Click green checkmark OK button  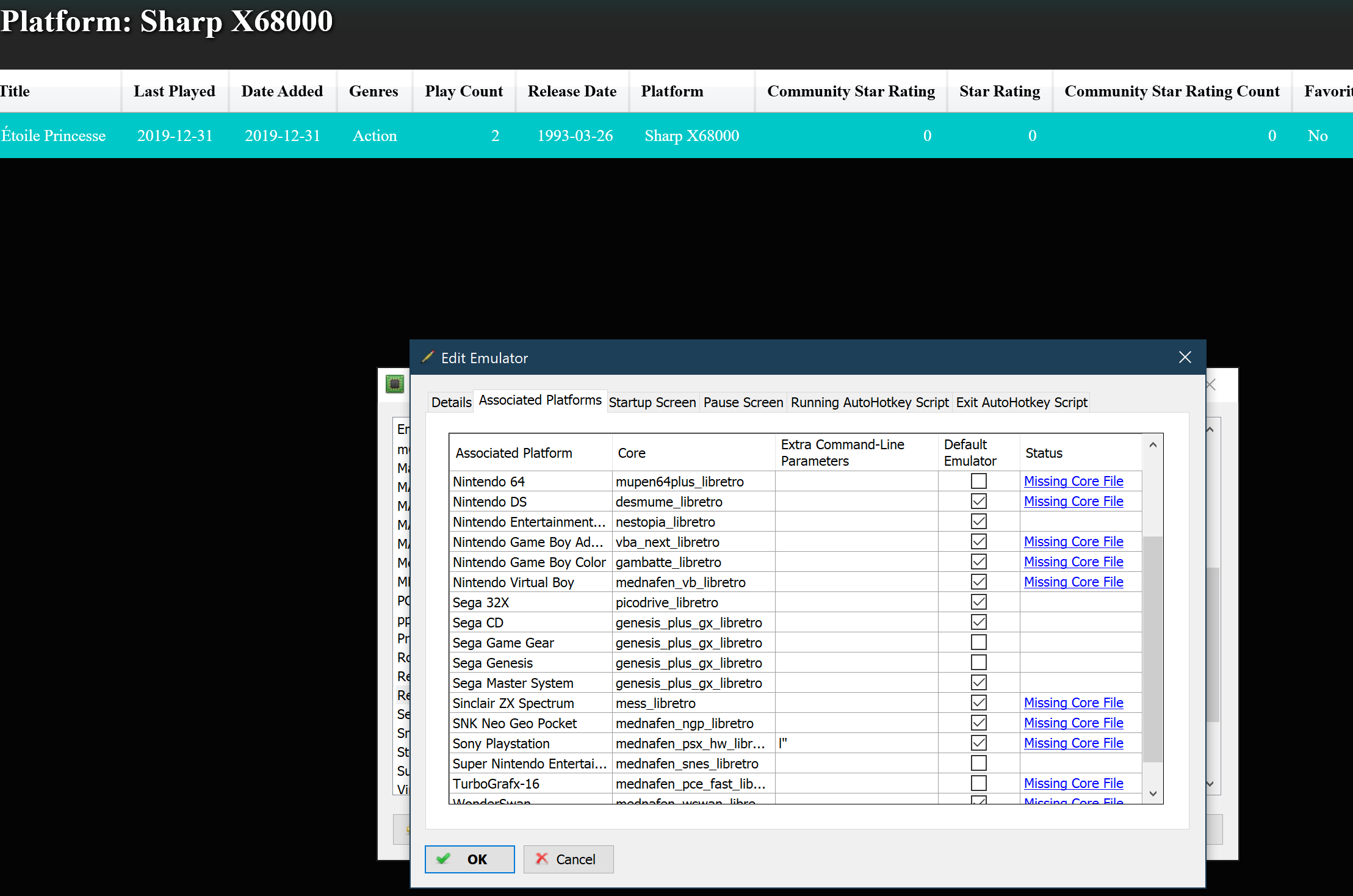[469, 859]
